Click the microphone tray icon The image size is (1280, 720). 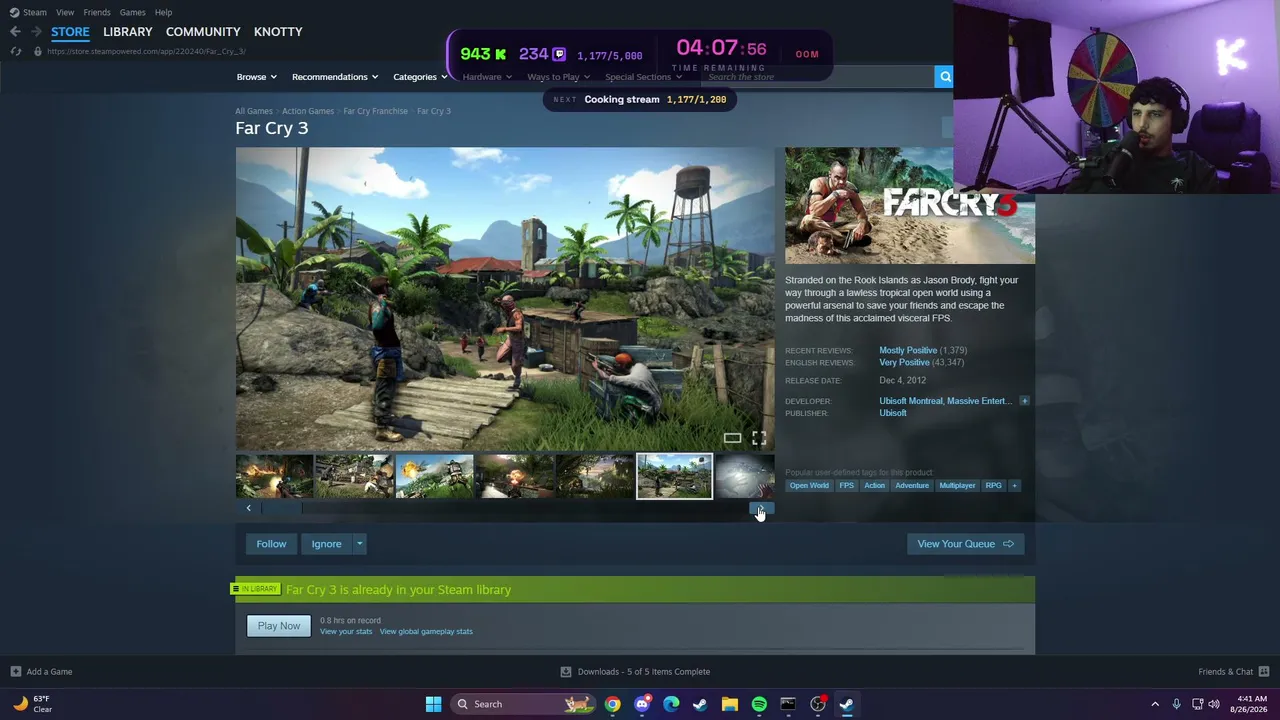[x=1176, y=704]
